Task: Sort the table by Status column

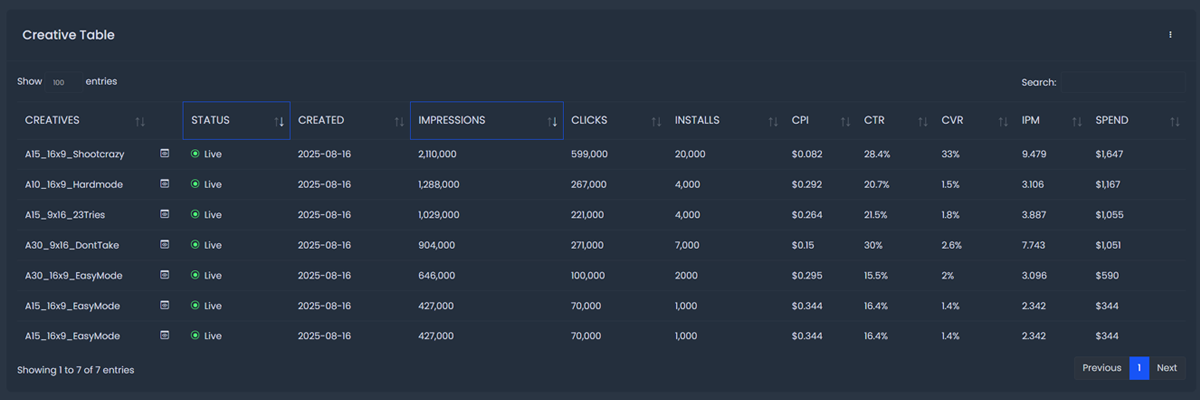Action: 236,121
